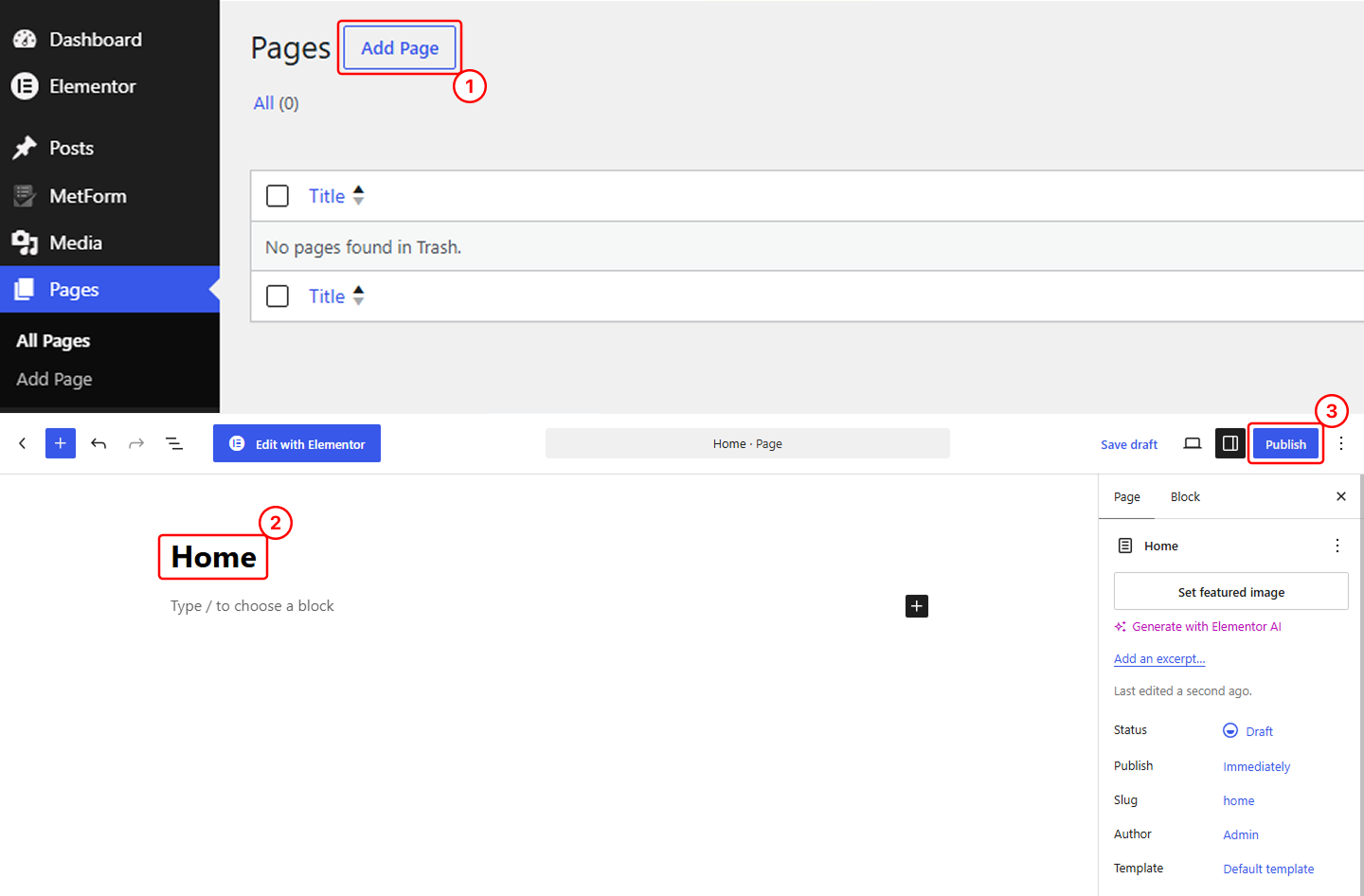
Task: Open the Home page actions menu
Action: click(1337, 546)
